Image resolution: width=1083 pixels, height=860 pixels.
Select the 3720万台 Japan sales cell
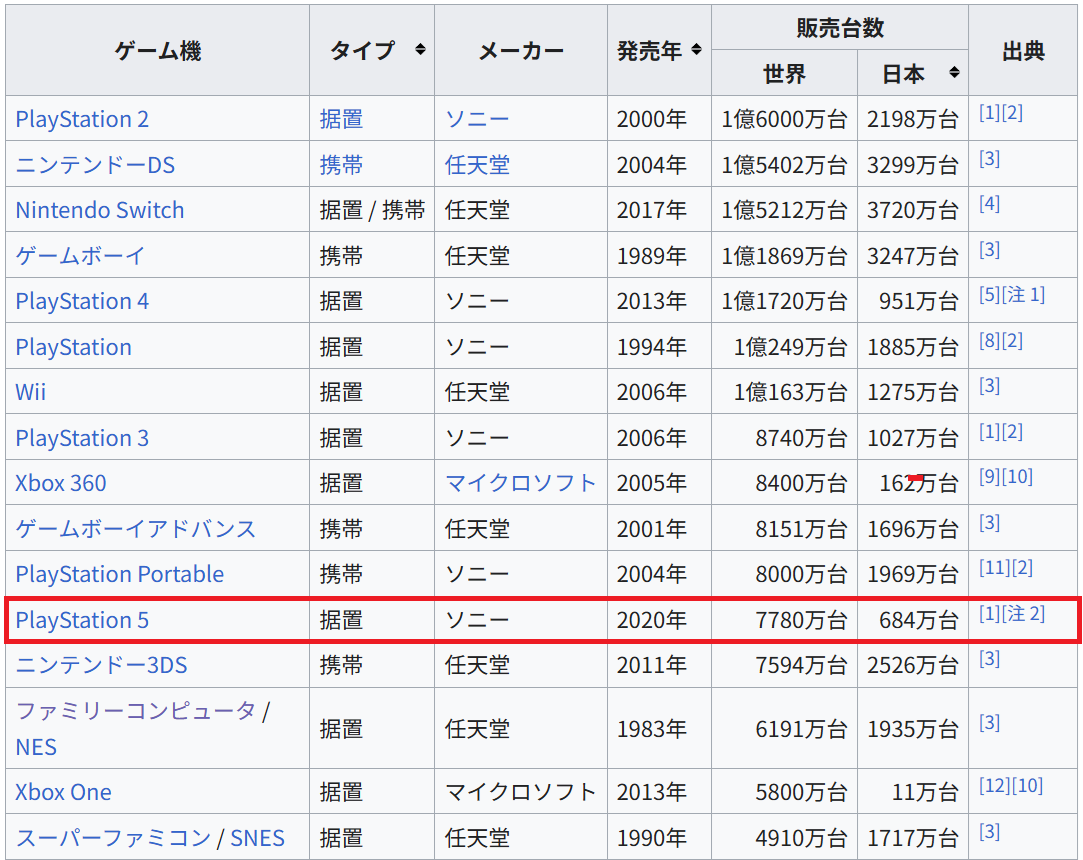913,210
